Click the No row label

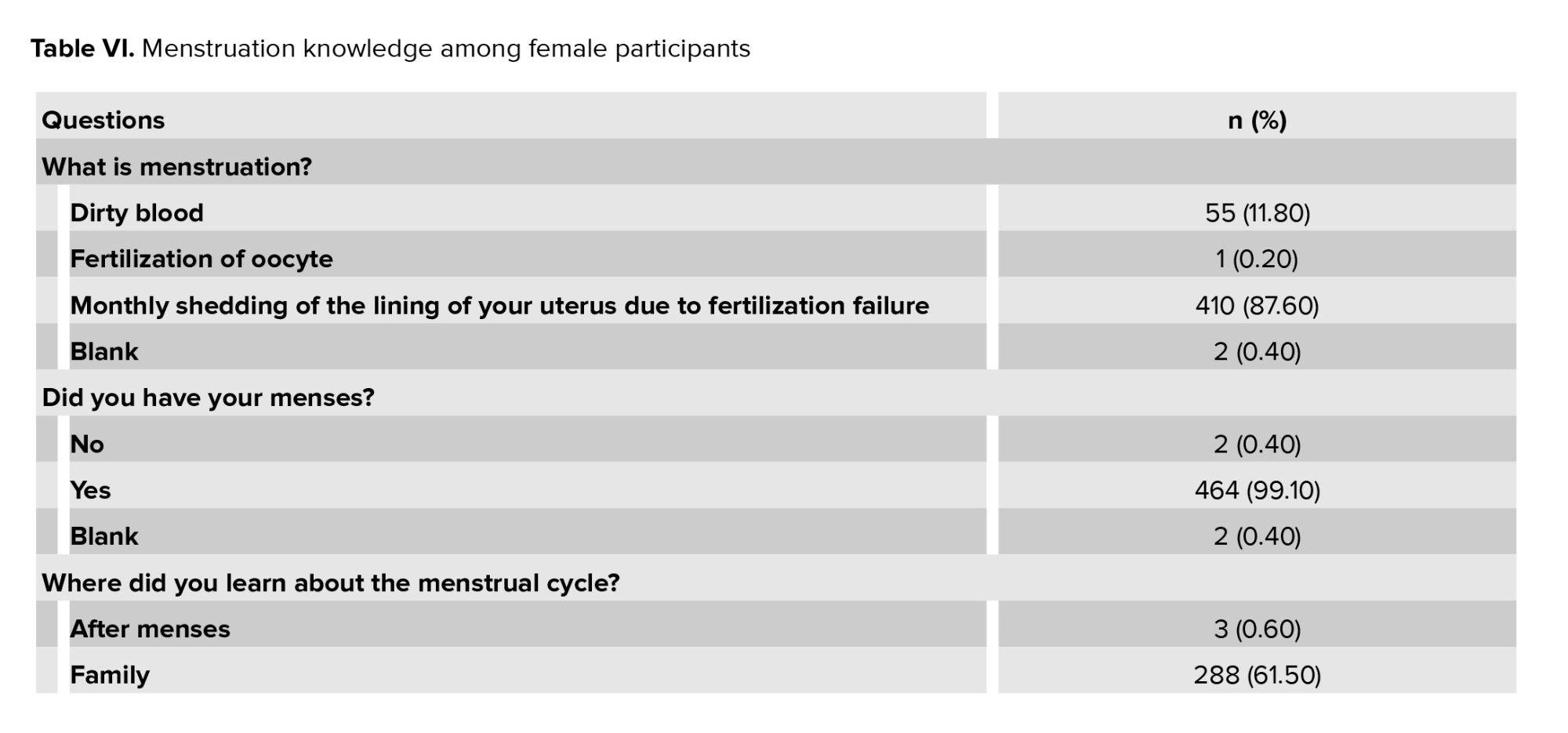point(87,444)
